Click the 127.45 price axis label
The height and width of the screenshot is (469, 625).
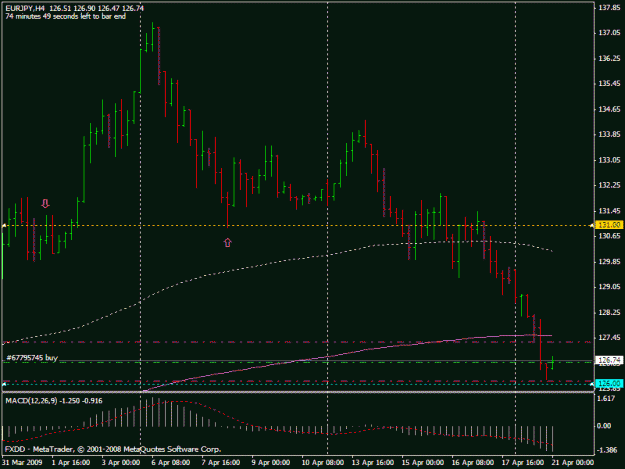[609, 338]
